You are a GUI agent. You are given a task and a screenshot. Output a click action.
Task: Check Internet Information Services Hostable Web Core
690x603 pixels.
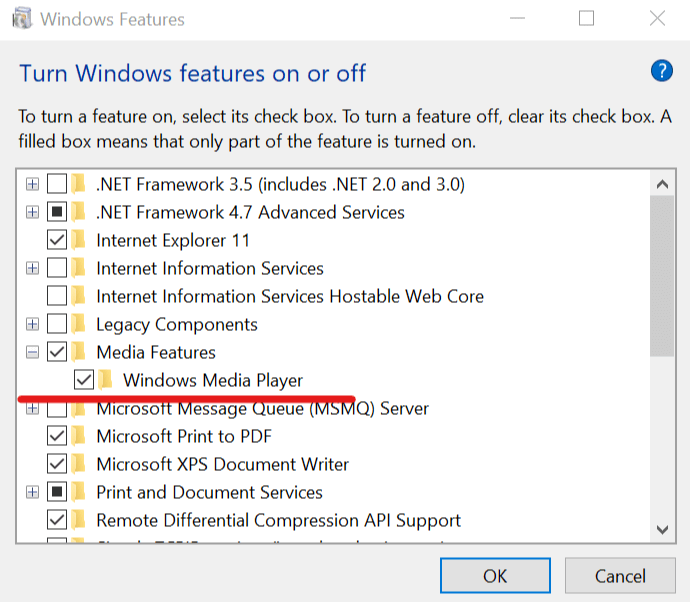pyautogui.click(x=57, y=296)
